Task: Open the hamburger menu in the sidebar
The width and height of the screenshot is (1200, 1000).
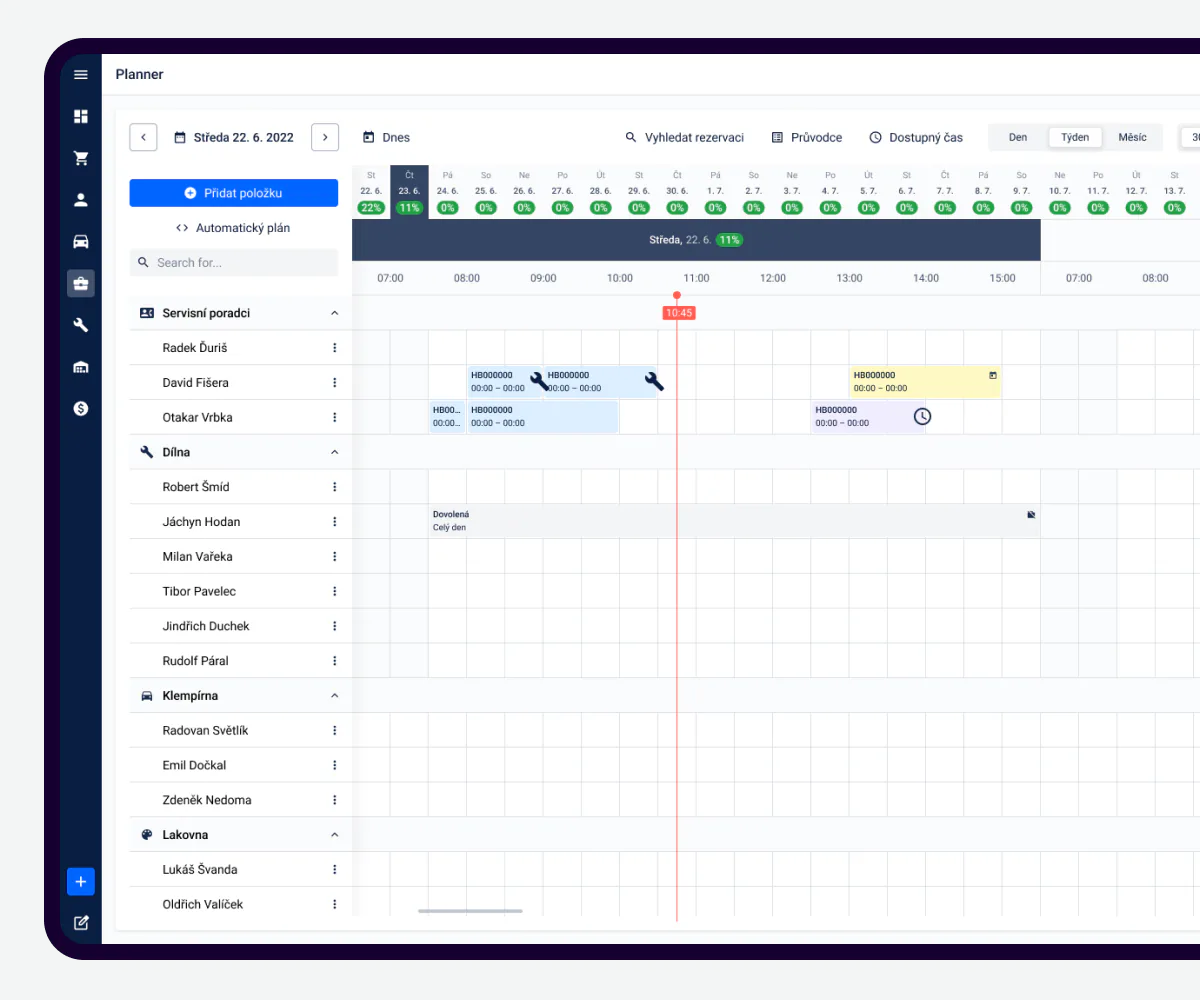Action: point(81,75)
